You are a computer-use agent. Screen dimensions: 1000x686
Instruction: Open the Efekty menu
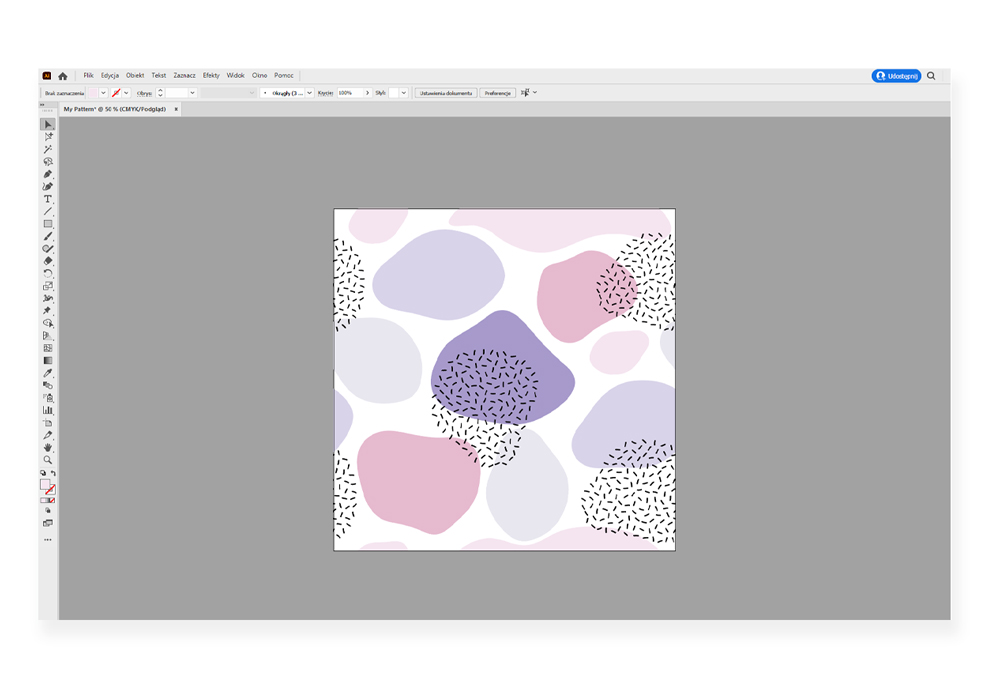pyautogui.click(x=211, y=76)
